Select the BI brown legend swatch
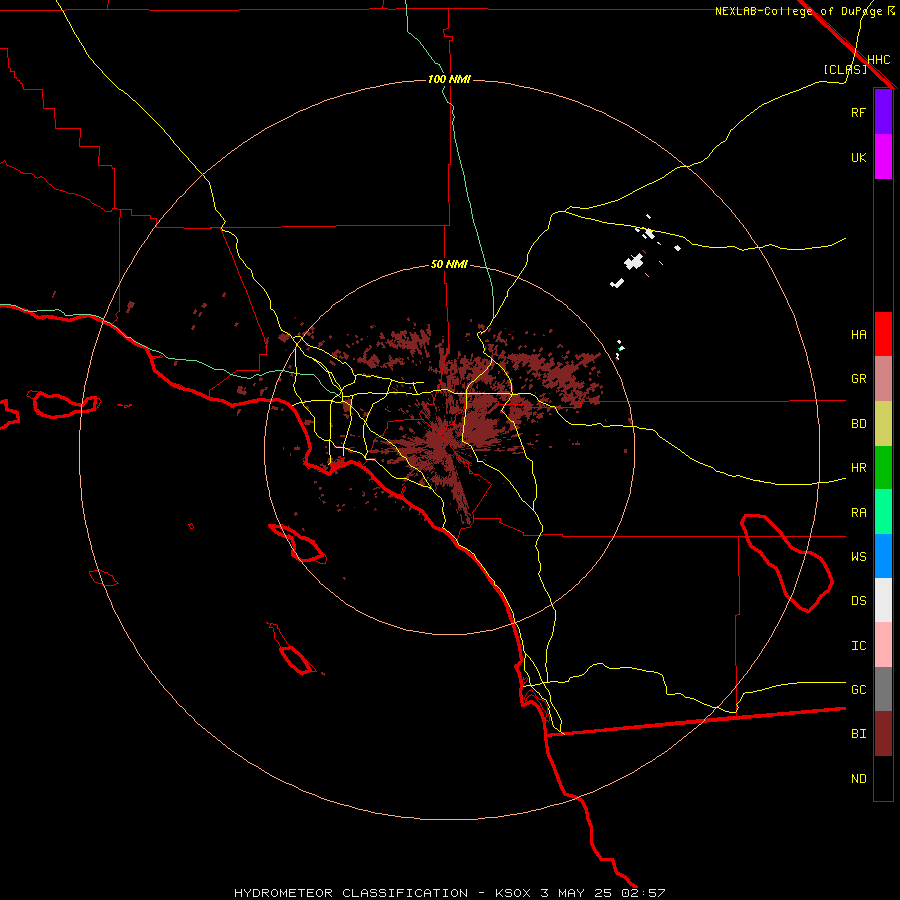This screenshot has width=900, height=900. point(883,734)
